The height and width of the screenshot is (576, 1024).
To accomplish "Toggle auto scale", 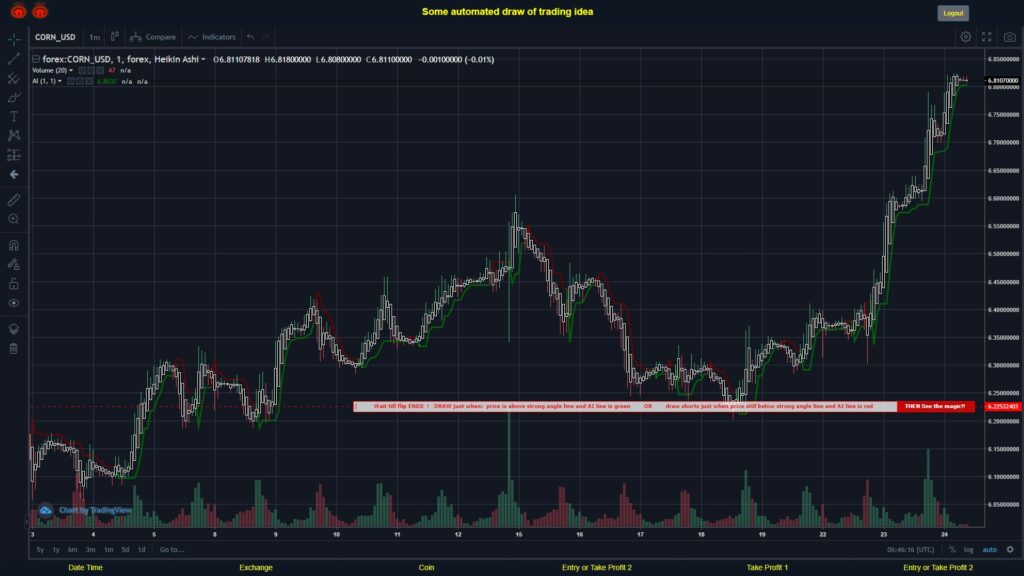I will [990, 550].
